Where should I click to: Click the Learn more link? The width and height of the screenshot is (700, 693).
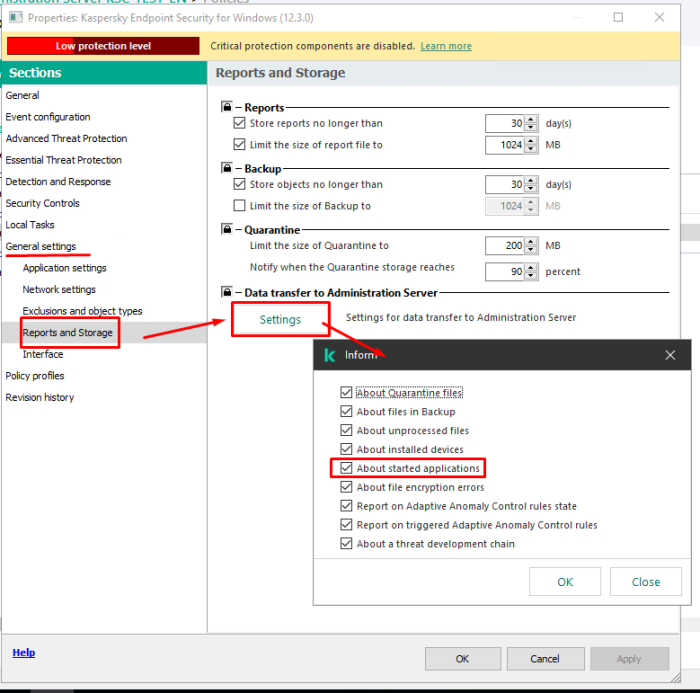pyautogui.click(x=446, y=46)
